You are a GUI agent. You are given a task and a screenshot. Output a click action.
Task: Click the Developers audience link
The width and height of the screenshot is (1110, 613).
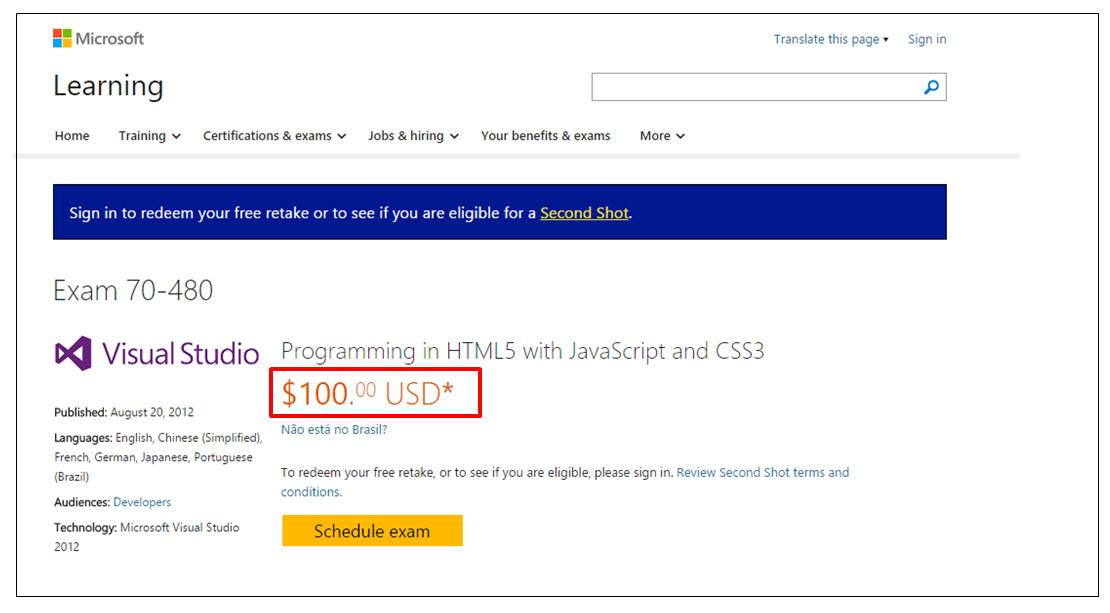(142, 503)
